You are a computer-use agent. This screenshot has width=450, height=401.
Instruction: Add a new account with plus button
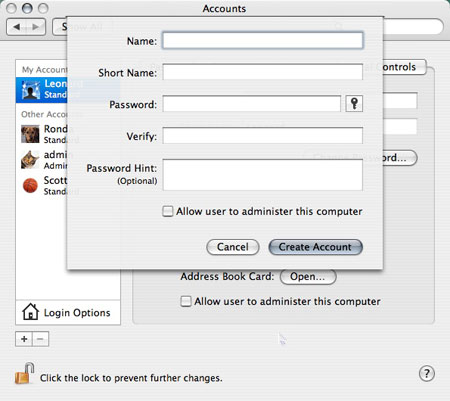click(24, 339)
